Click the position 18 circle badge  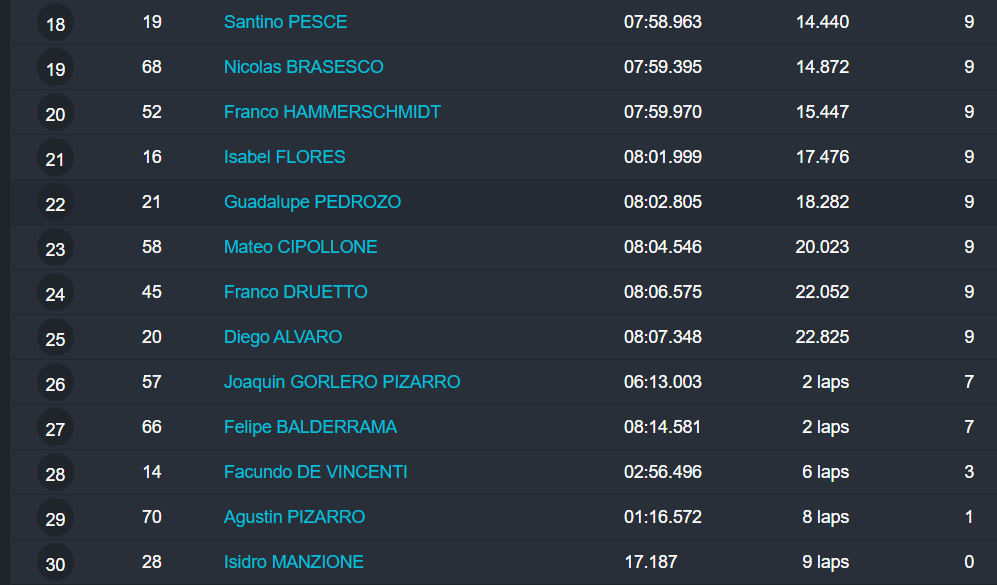click(x=55, y=23)
